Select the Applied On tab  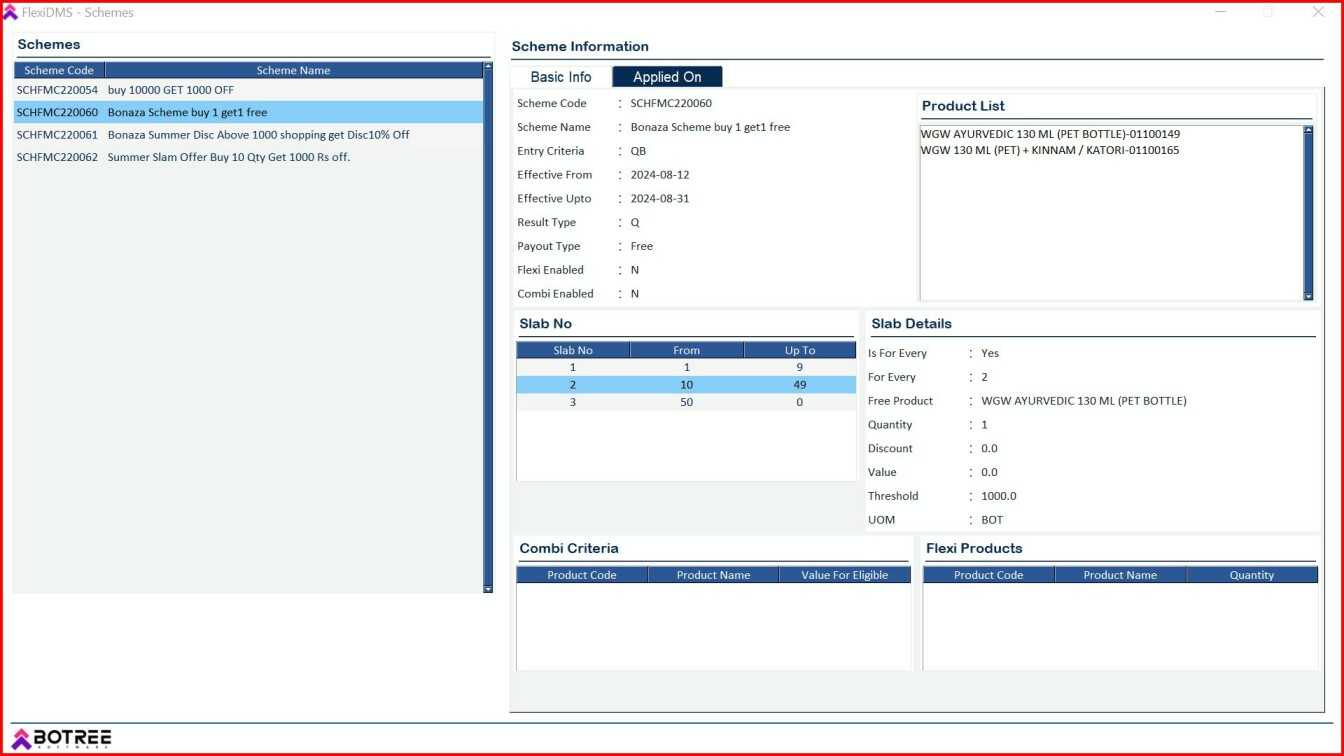tap(666, 76)
